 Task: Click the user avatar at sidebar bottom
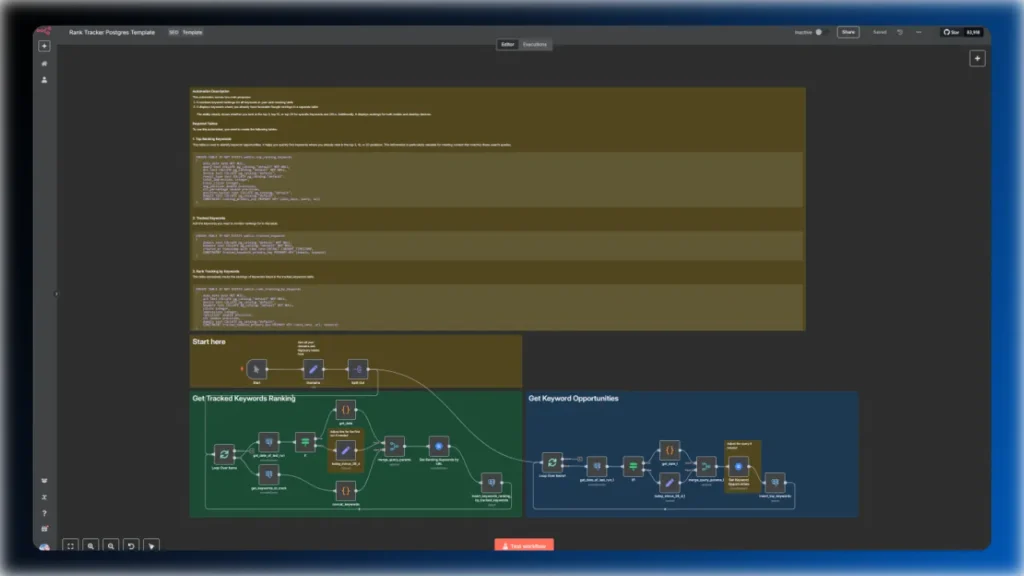pos(44,547)
